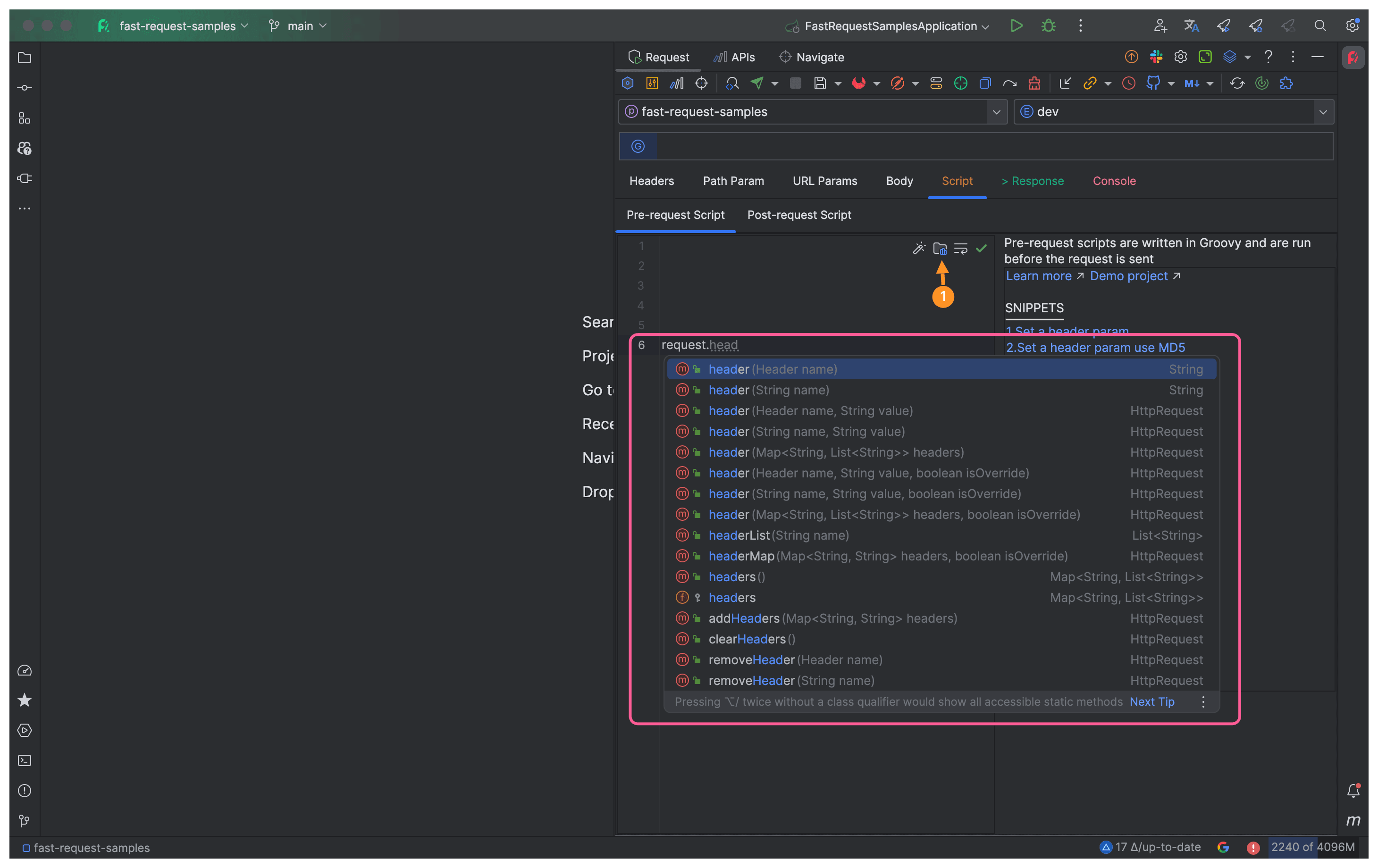Open the Headers tab
The width and height of the screenshot is (1378, 868).
pos(651,181)
